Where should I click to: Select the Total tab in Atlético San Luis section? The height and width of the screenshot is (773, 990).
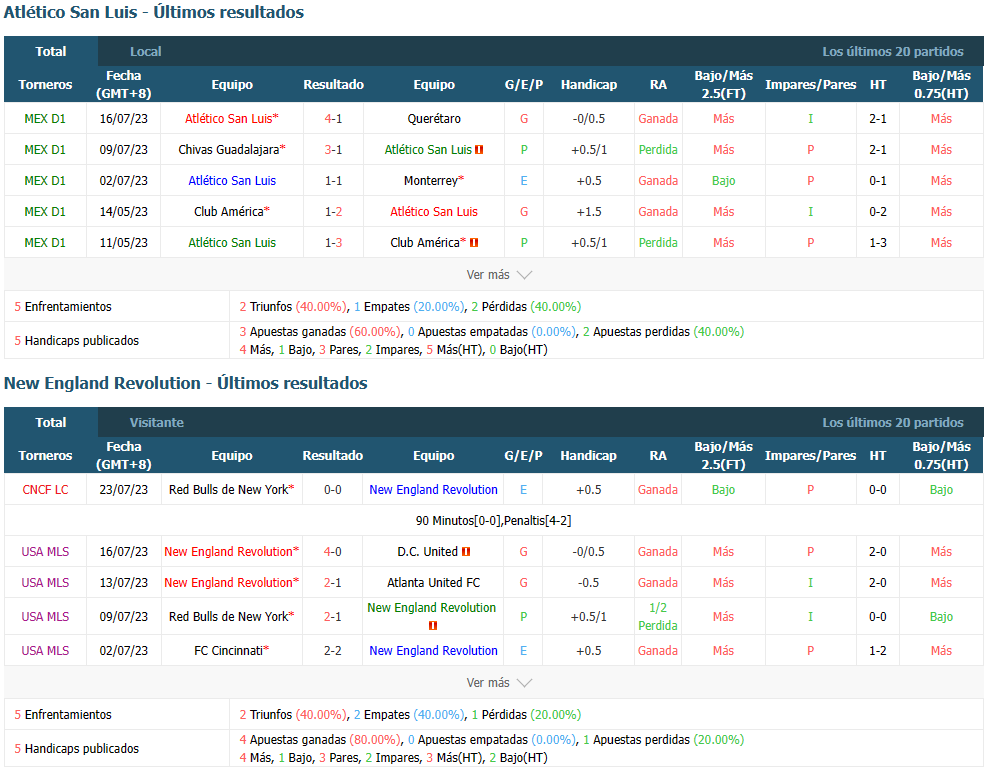coord(51,51)
